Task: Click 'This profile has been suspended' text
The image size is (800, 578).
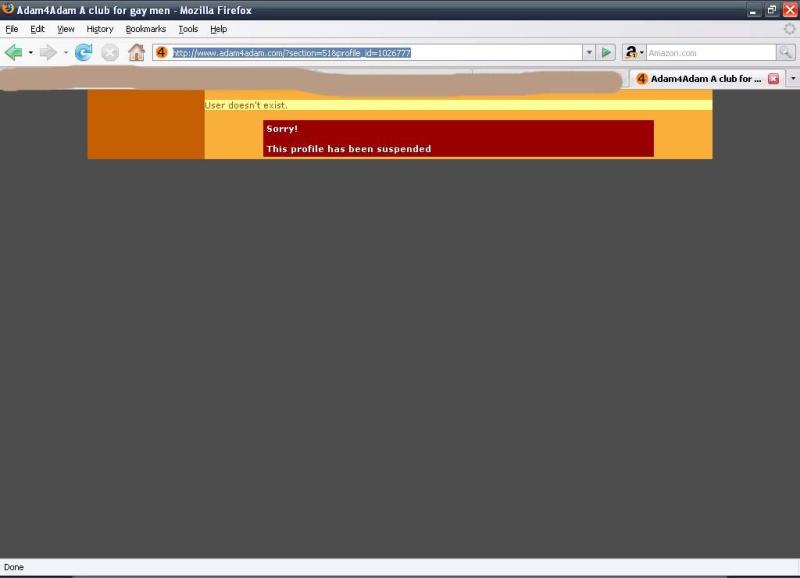Action: click(349, 149)
